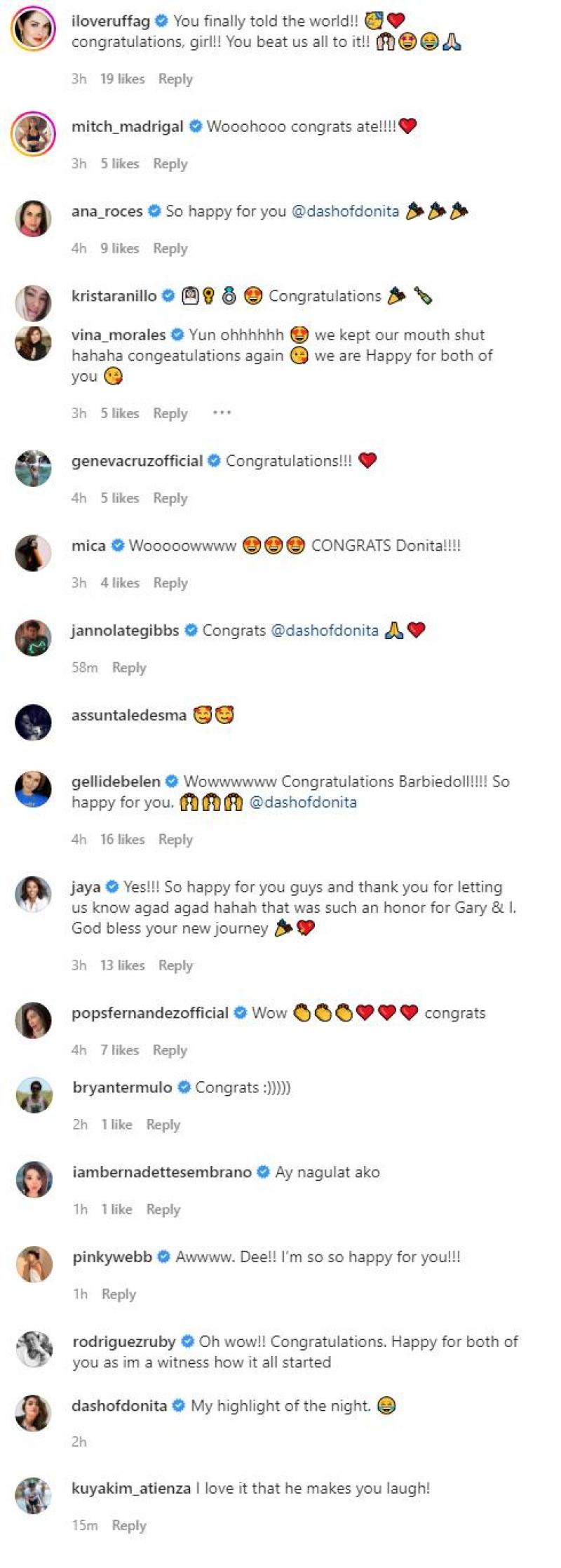View 19 likes on iloveruffag's comment
This screenshot has height=1568, width=561.
tap(122, 79)
